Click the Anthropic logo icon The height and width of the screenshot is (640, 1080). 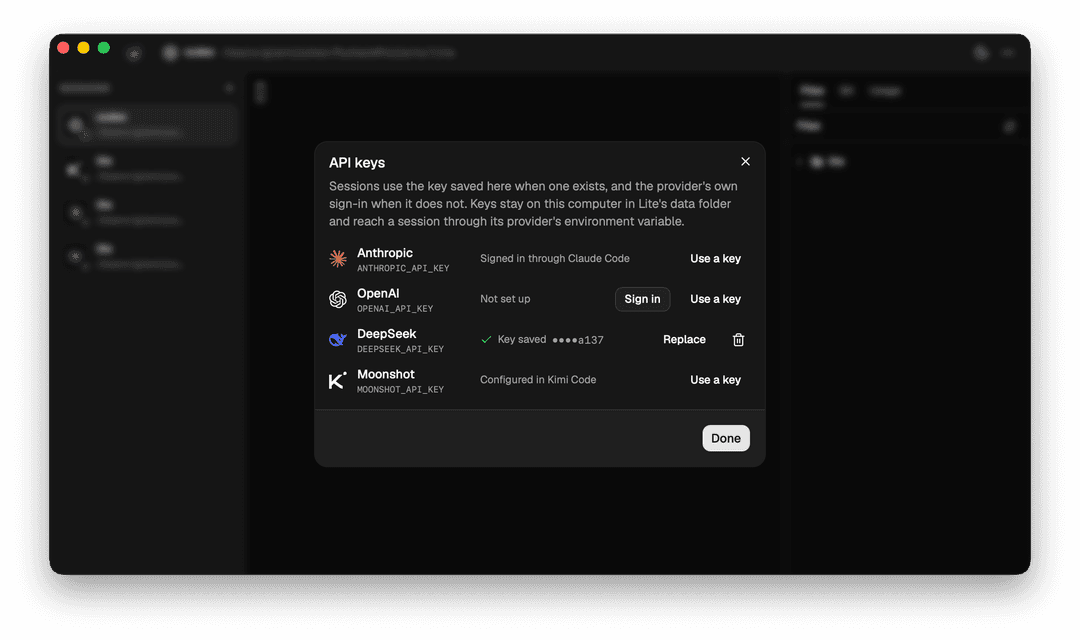pyautogui.click(x=338, y=258)
